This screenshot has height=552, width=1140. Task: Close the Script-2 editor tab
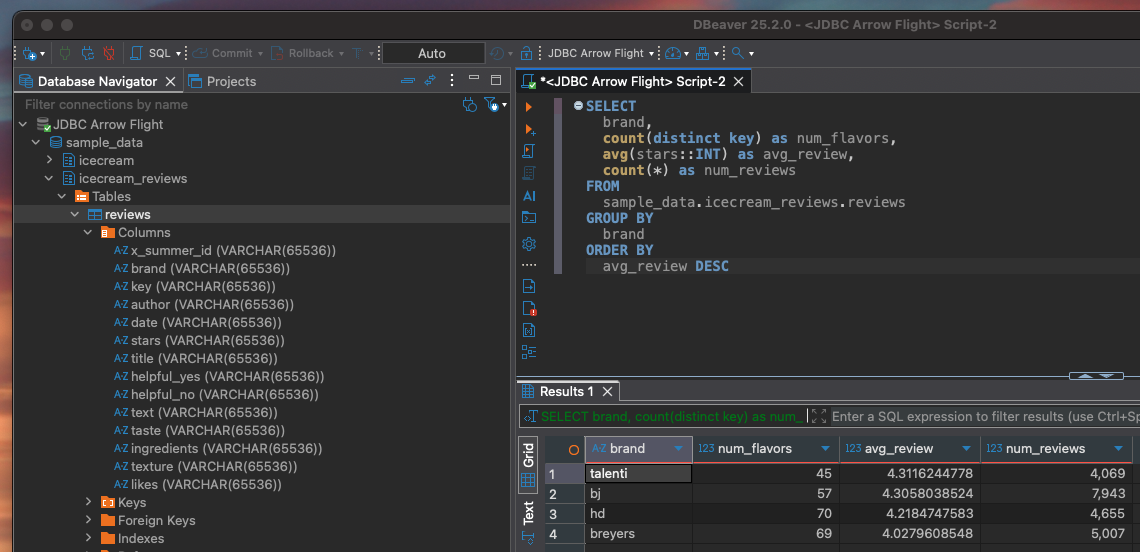click(739, 81)
